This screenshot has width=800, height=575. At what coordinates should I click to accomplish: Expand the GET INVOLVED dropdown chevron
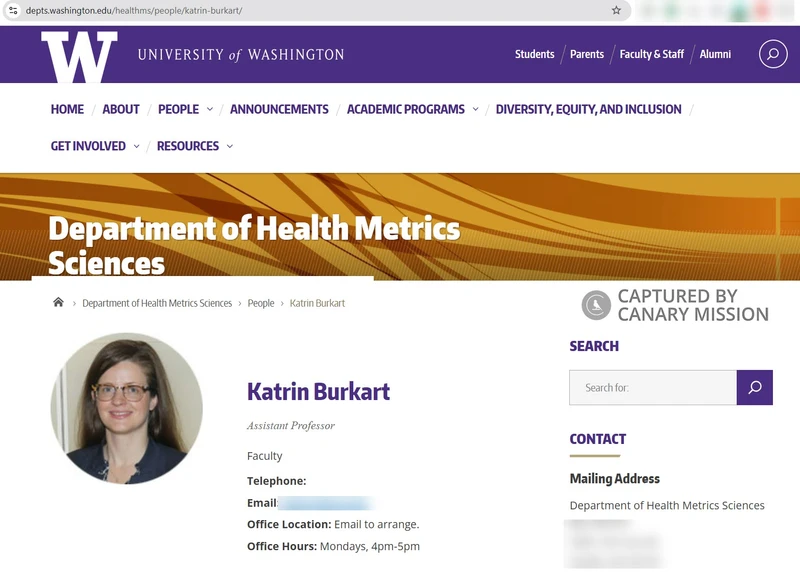coord(136,146)
